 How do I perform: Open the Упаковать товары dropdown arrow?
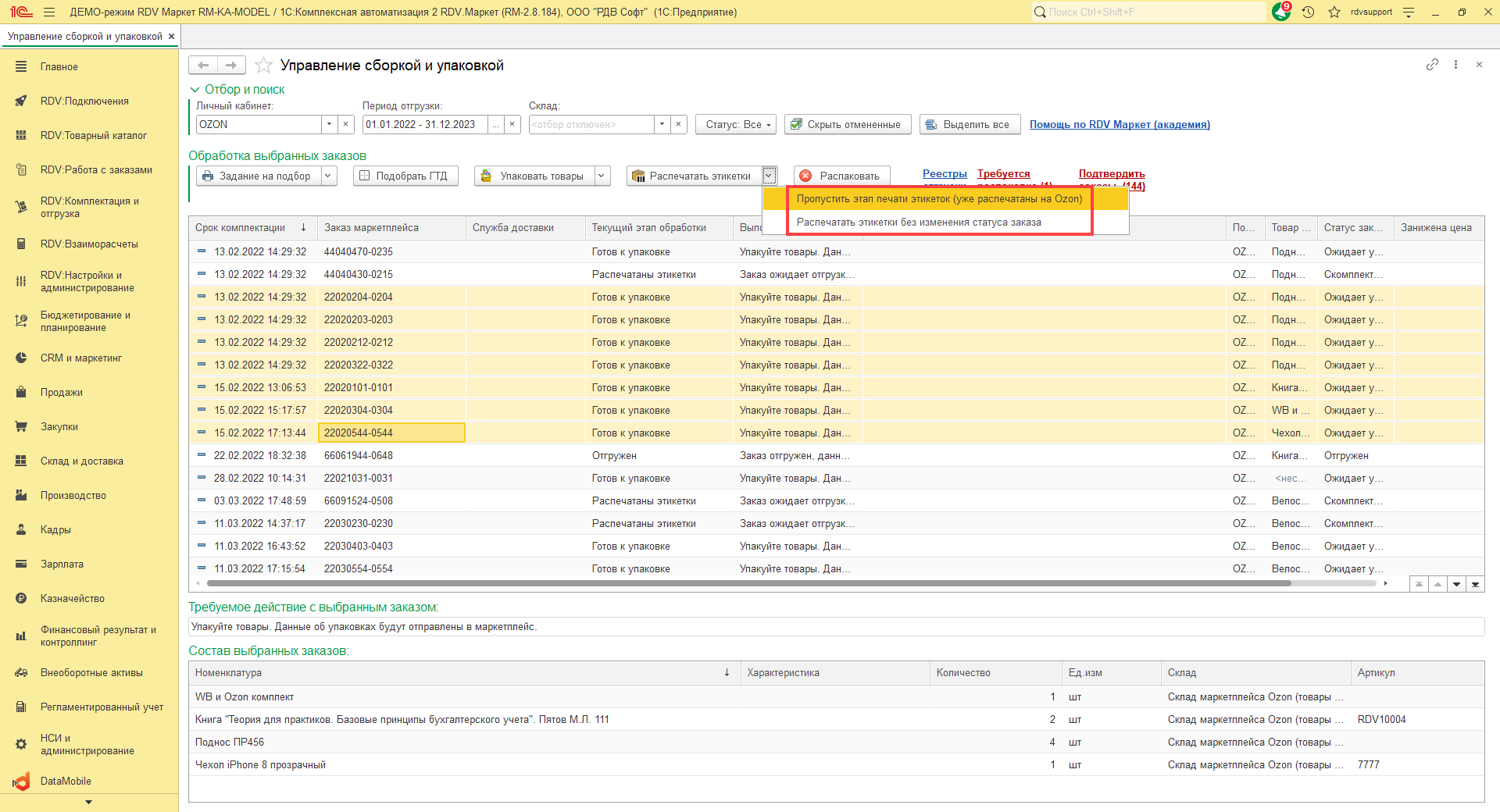[602, 176]
